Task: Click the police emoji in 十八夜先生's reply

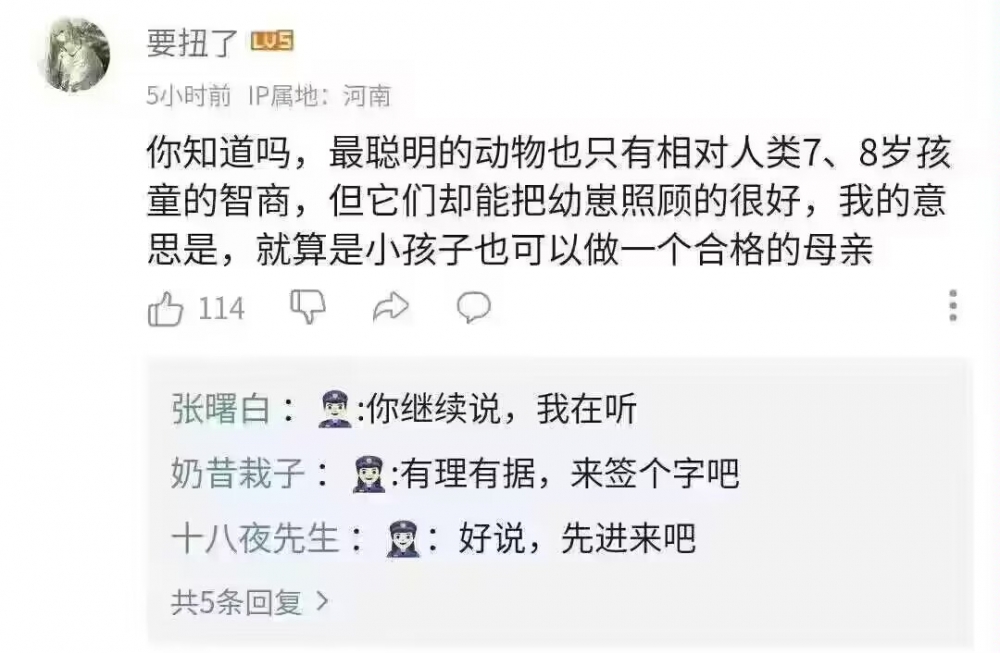Action: [403, 539]
